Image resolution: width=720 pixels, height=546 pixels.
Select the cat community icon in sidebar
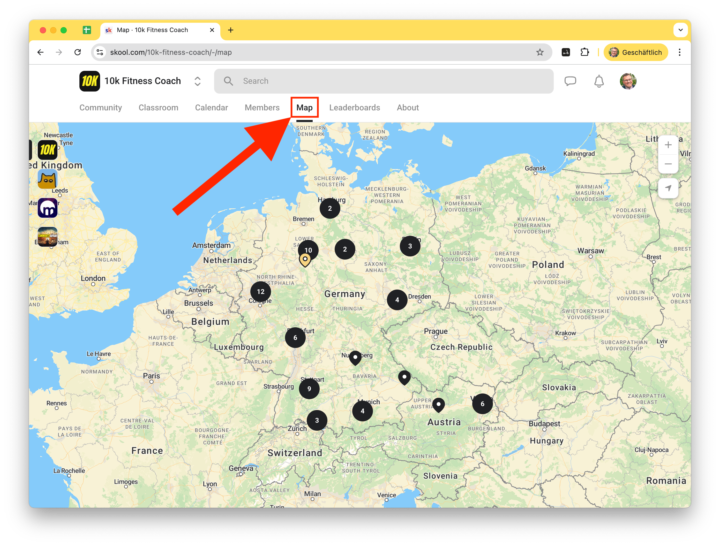click(47, 179)
